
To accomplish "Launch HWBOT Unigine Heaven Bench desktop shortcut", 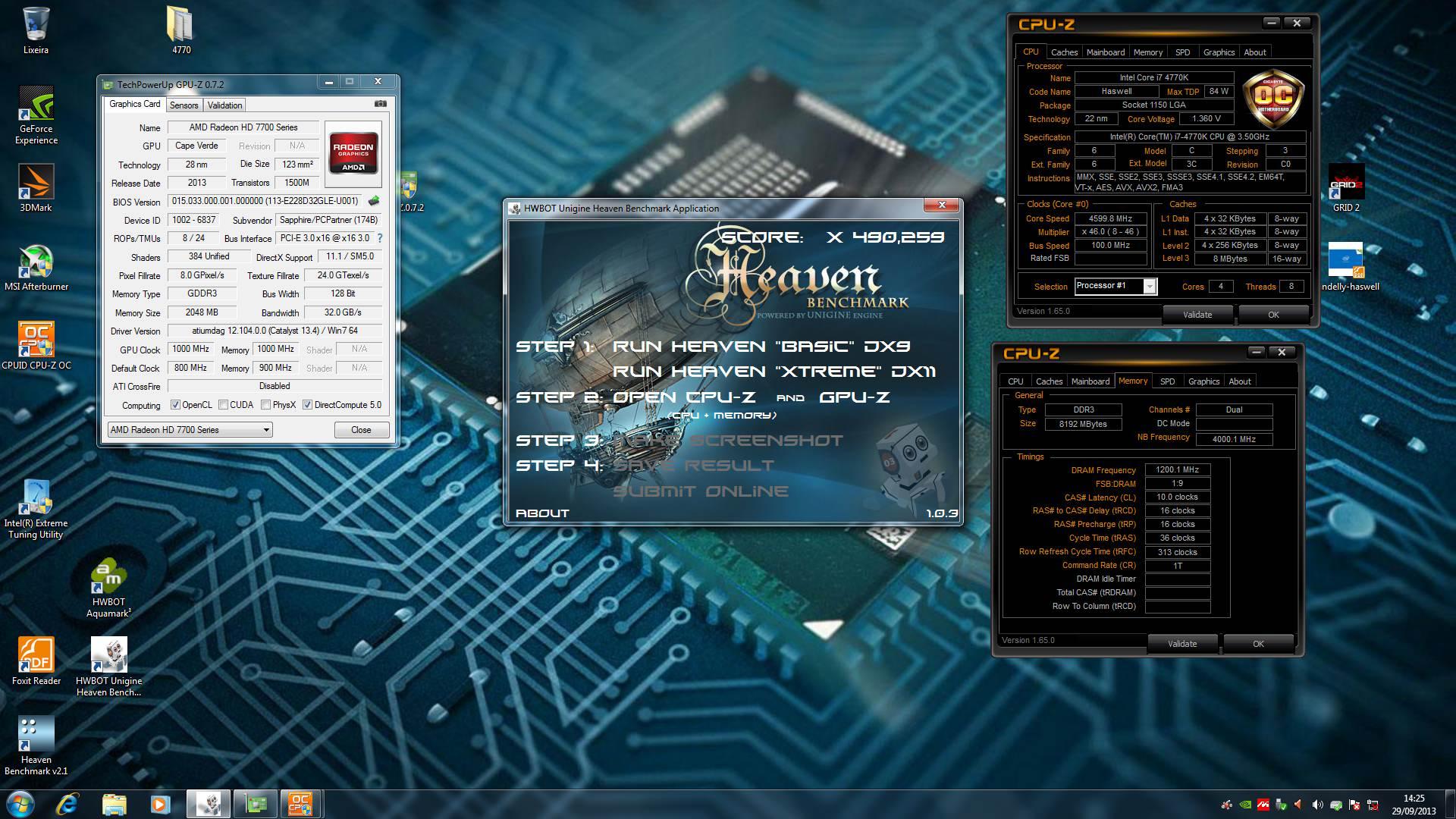I will [108, 667].
